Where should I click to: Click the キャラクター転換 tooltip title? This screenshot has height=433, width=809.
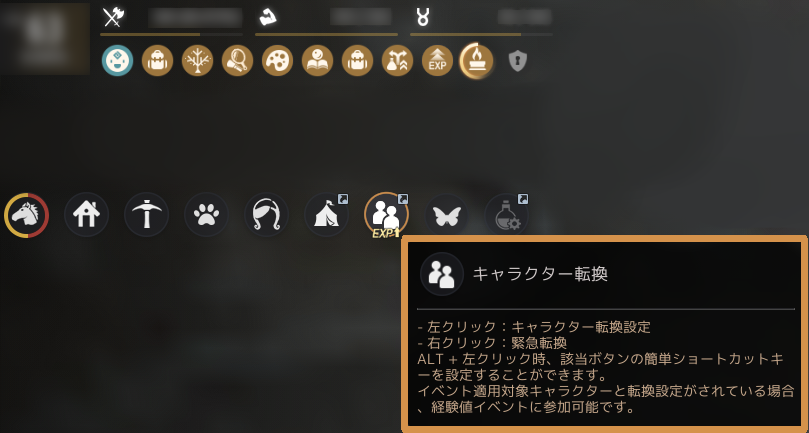pyautogui.click(x=540, y=274)
